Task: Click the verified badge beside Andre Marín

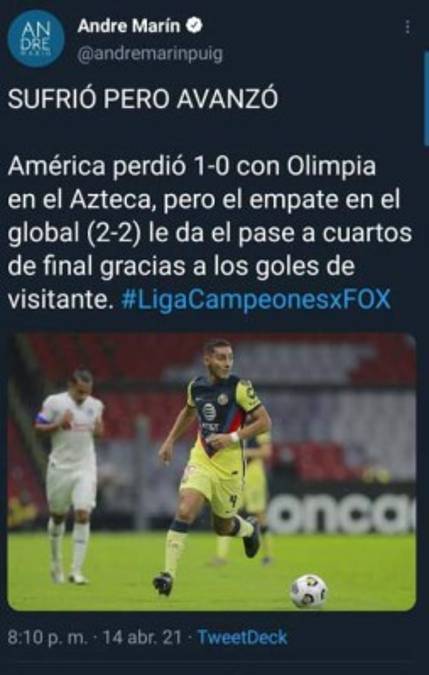Action: pyautogui.click(x=194, y=27)
